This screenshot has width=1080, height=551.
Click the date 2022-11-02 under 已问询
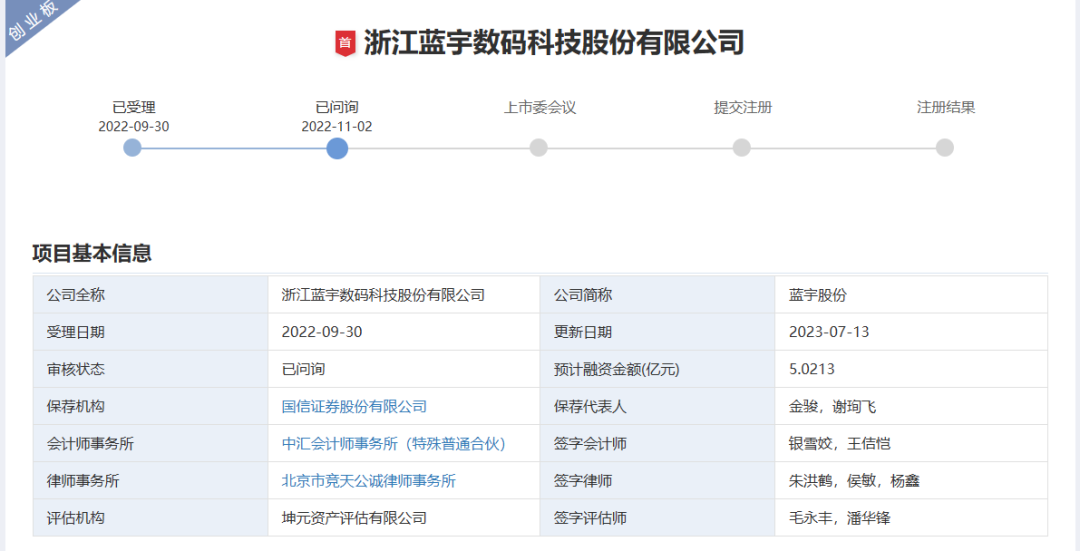click(x=337, y=127)
